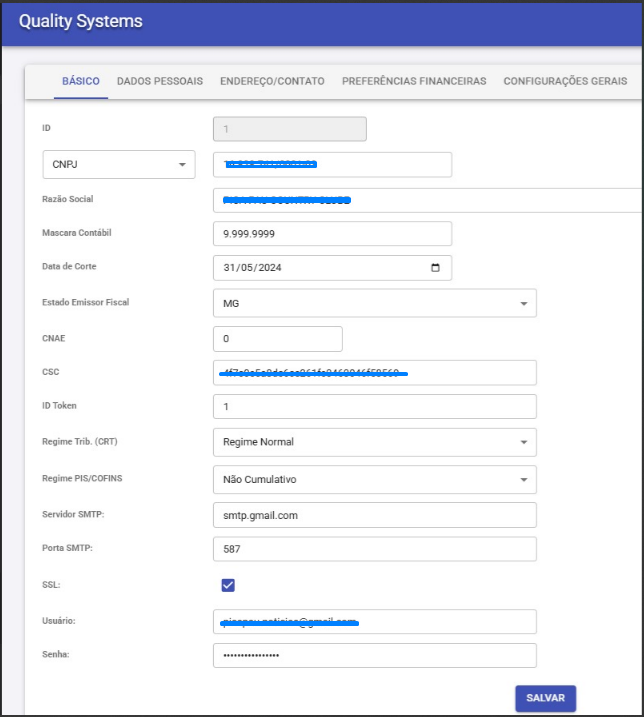
Task: Click the Quality Systems header title
Action: point(81,21)
